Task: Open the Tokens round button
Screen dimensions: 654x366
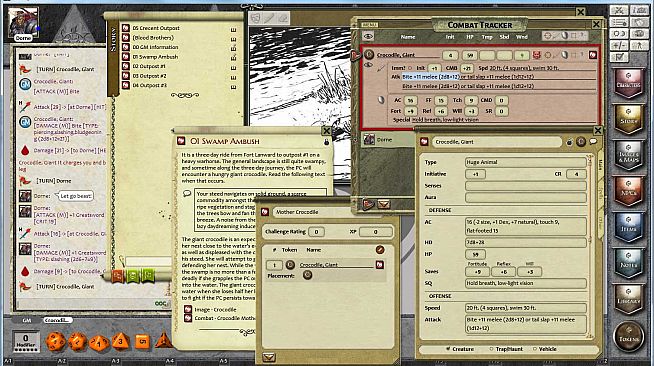Action: pos(629,336)
